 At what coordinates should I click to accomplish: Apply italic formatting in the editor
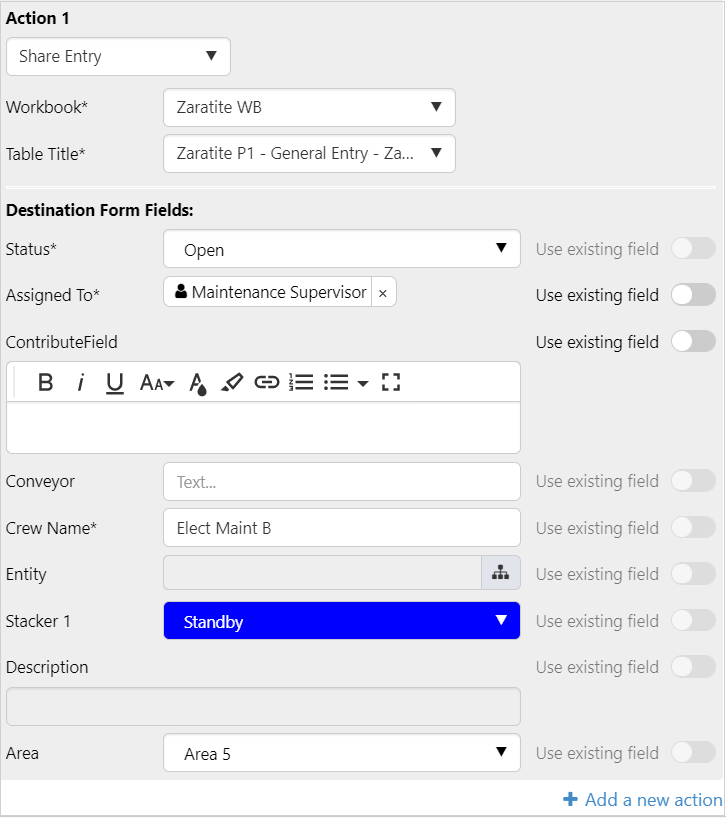click(81, 382)
